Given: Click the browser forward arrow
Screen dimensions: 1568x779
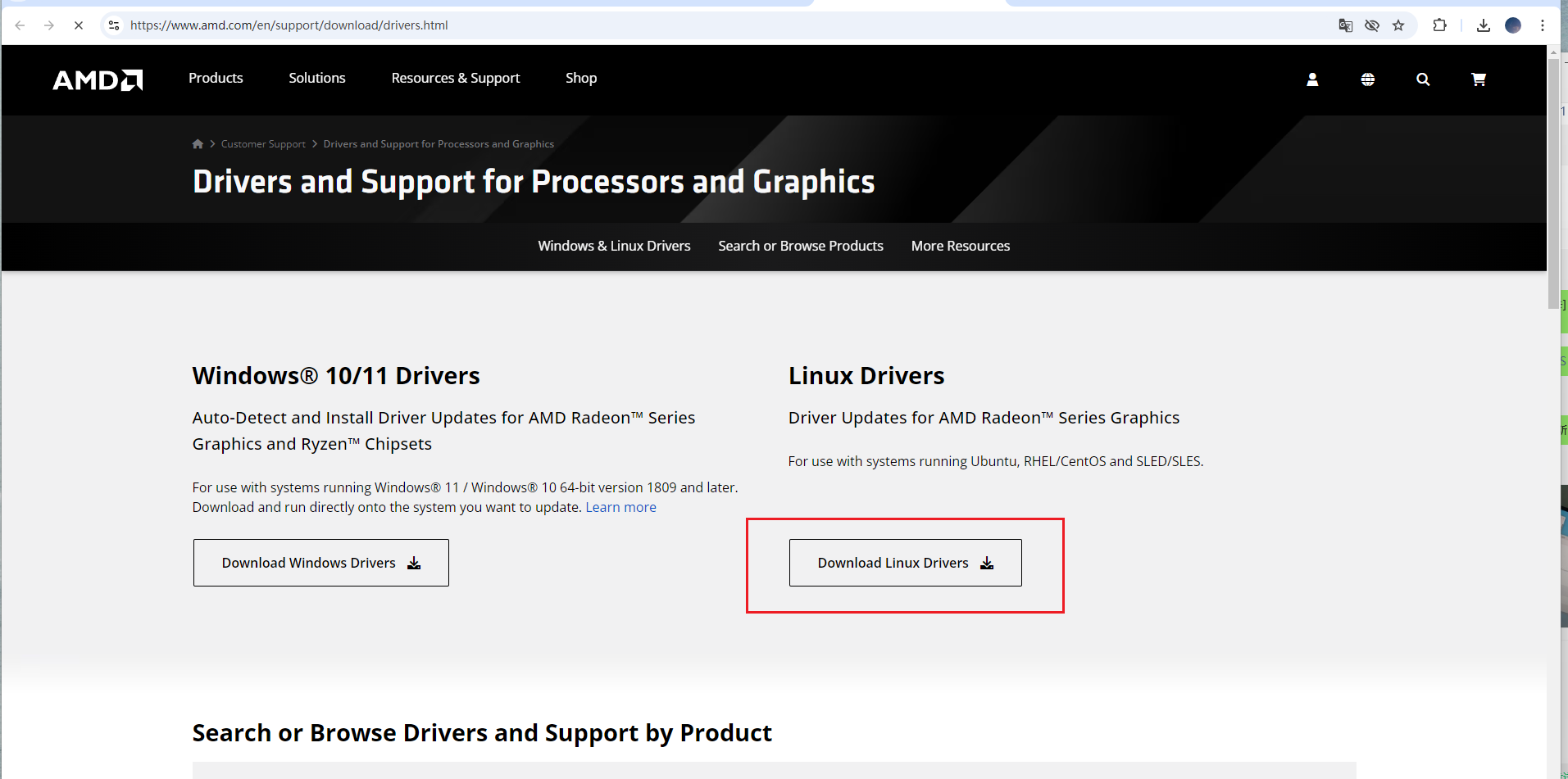Looking at the screenshot, I should [x=49, y=25].
